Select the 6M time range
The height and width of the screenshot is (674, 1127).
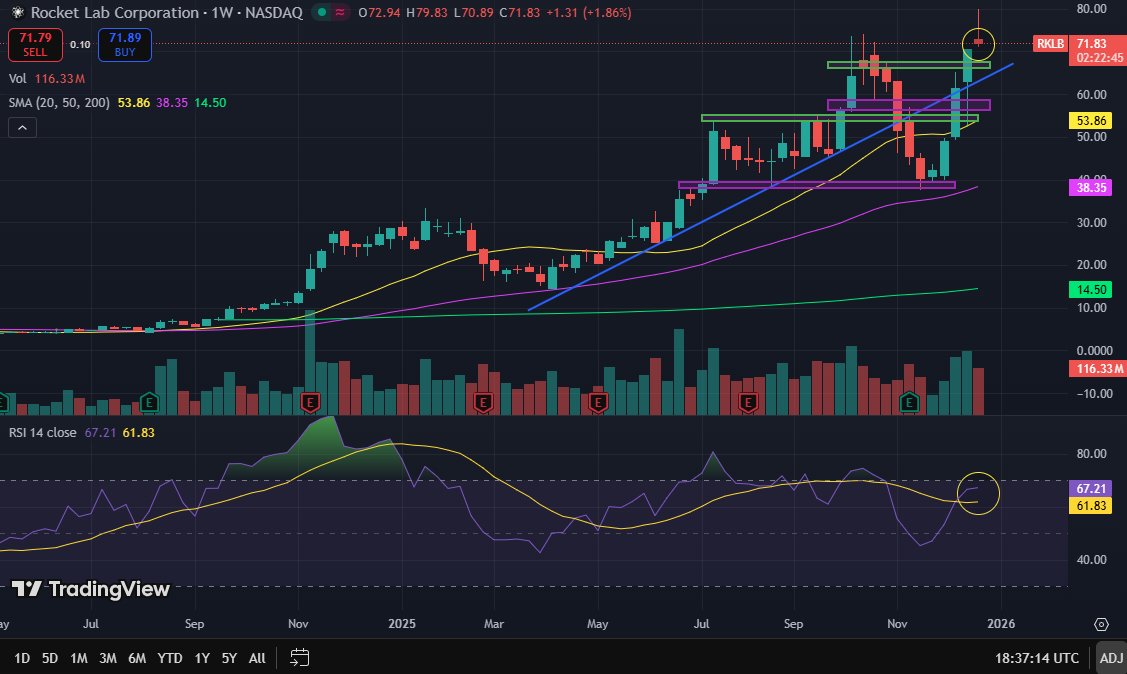coord(137,657)
